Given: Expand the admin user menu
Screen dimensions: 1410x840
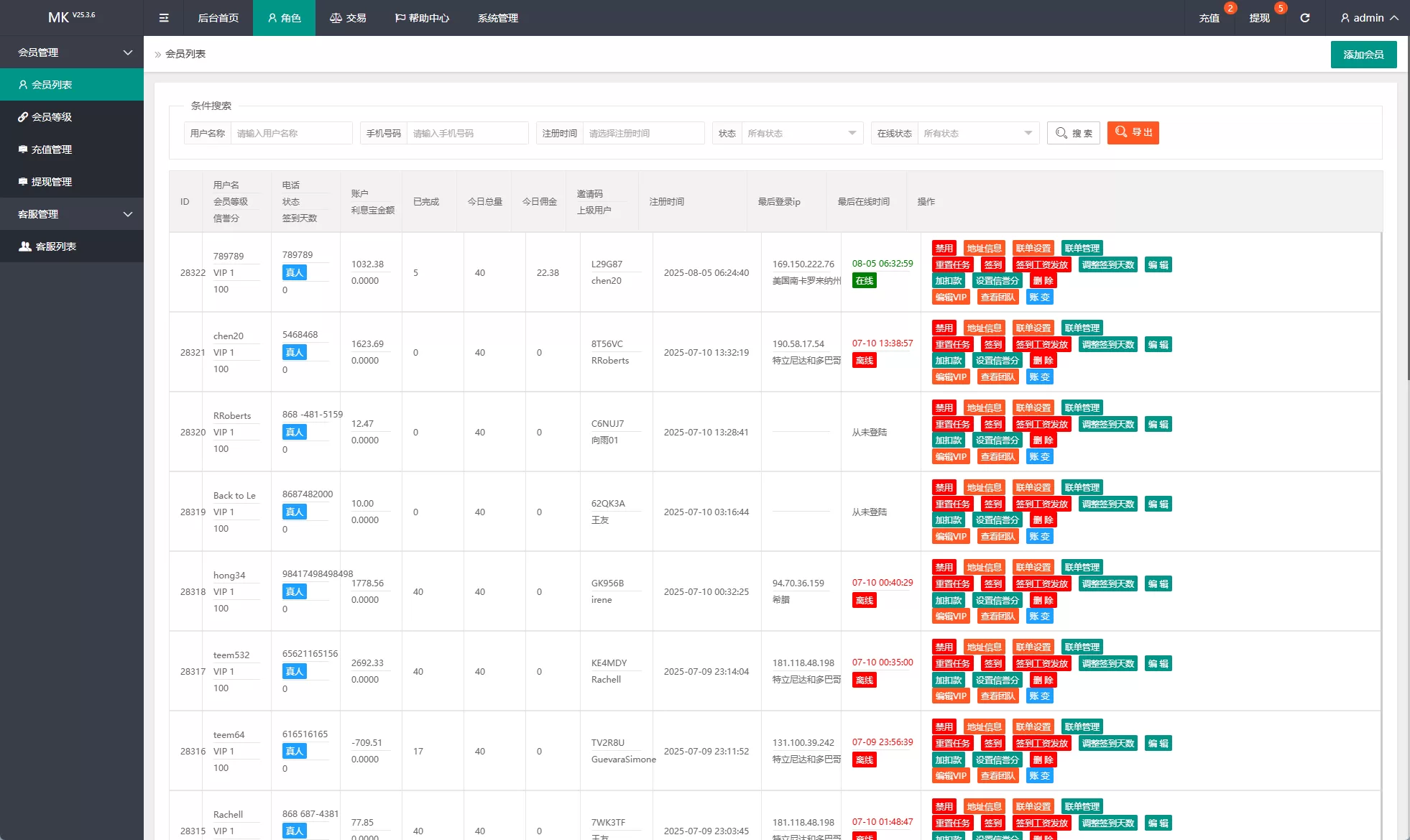Looking at the screenshot, I should (1369, 18).
